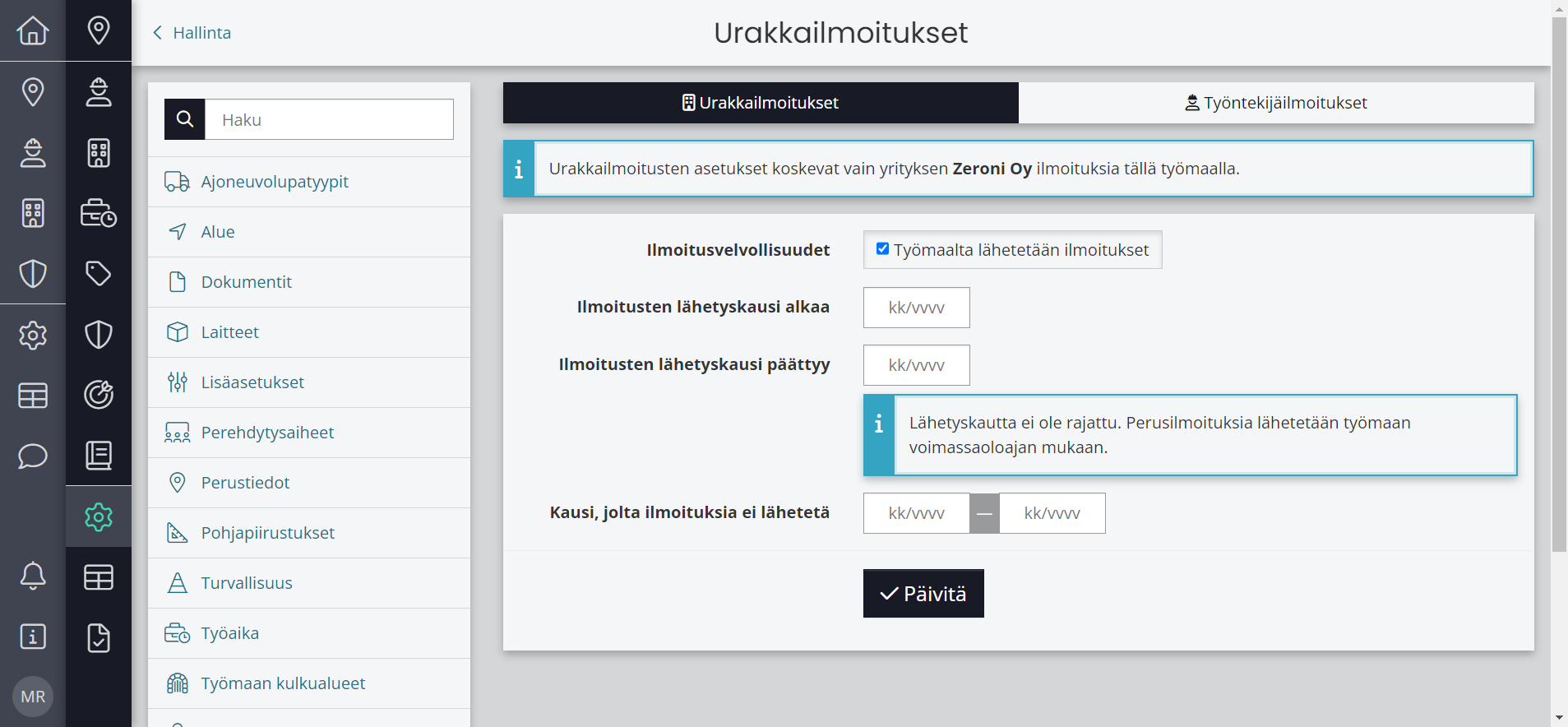Open the shield icon in the first sidebar
1568x727 pixels.
[33, 274]
